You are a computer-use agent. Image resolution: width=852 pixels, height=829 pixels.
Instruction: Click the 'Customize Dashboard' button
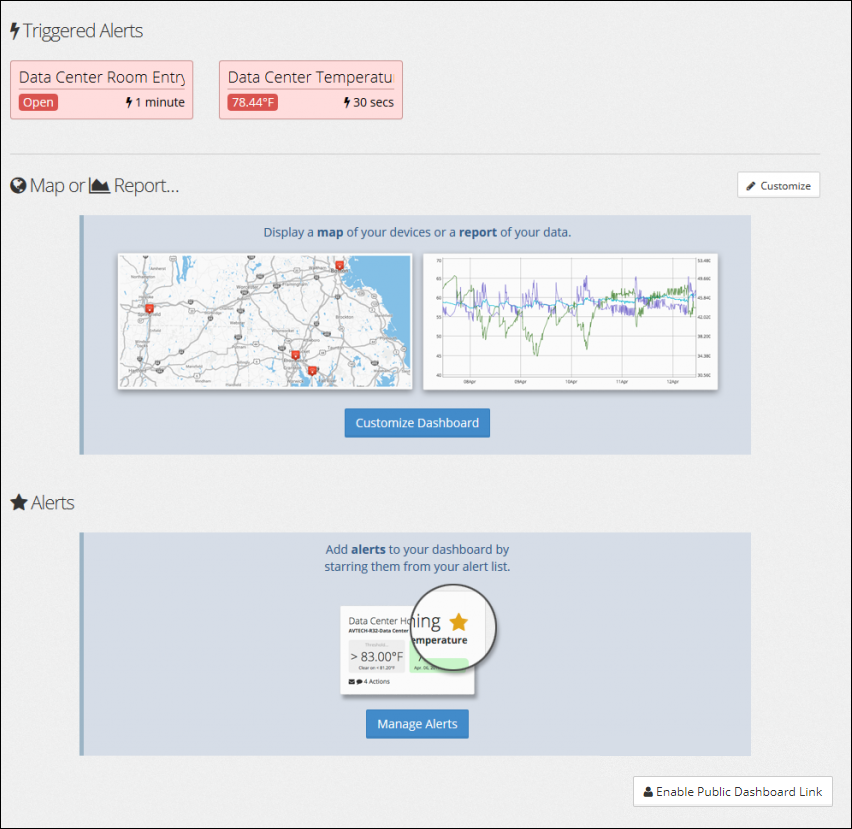[x=416, y=423]
